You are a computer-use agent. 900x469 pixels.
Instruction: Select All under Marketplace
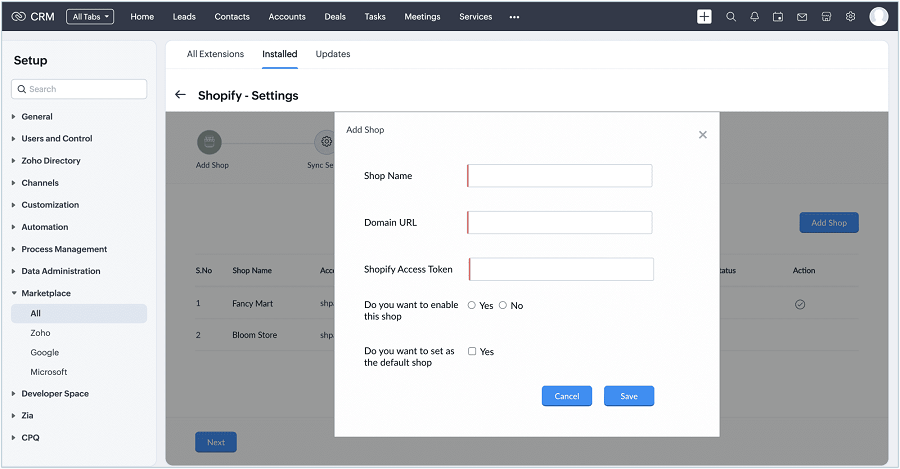79,313
